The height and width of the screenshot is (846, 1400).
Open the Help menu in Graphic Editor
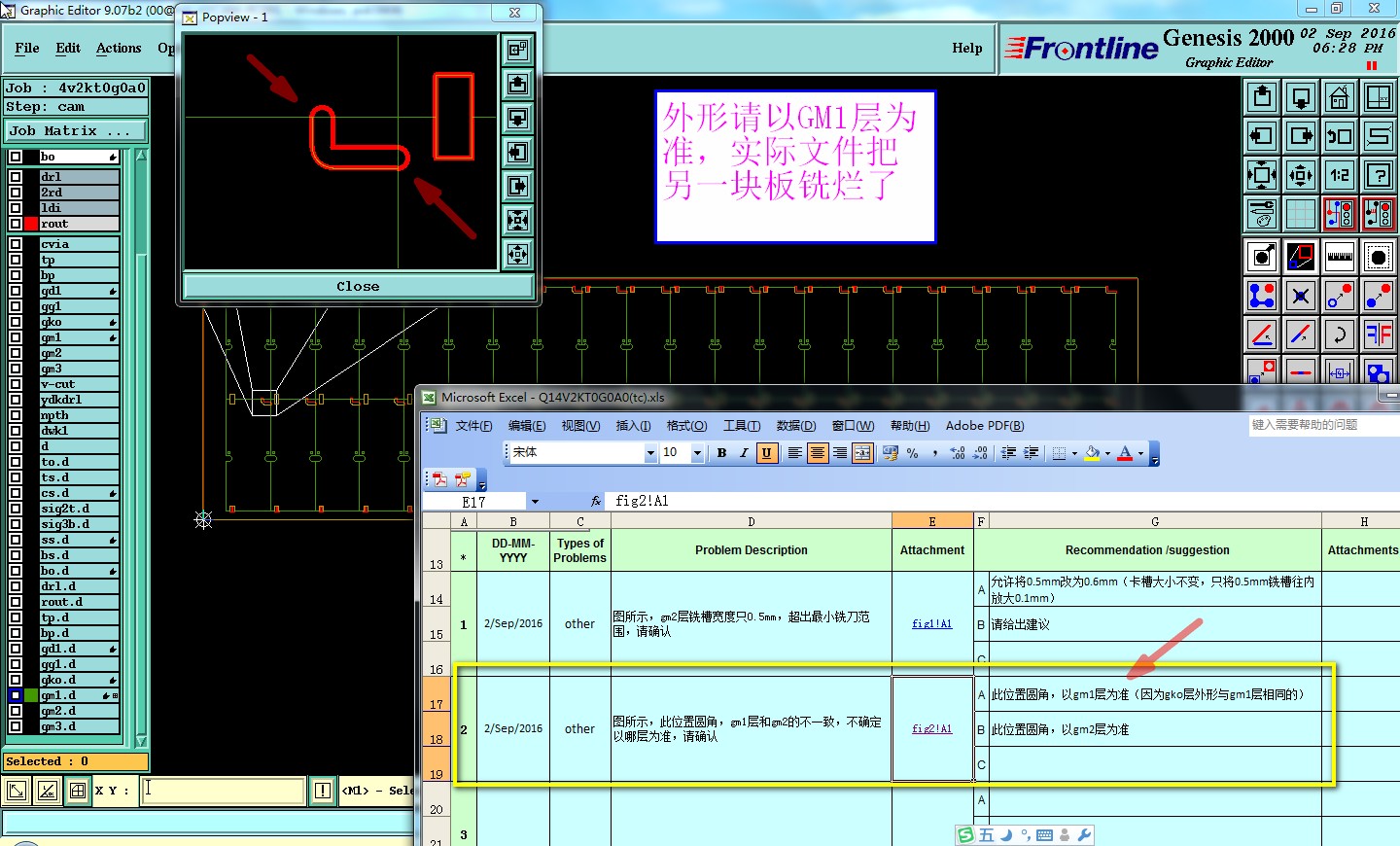(x=967, y=48)
